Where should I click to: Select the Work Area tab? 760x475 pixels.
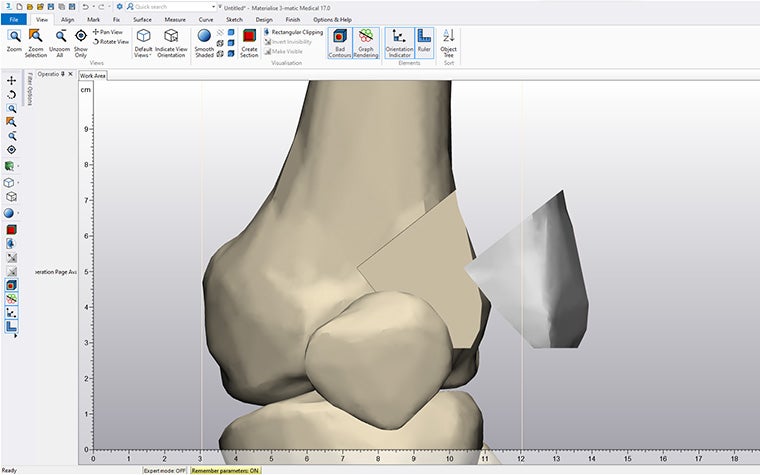[93, 76]
